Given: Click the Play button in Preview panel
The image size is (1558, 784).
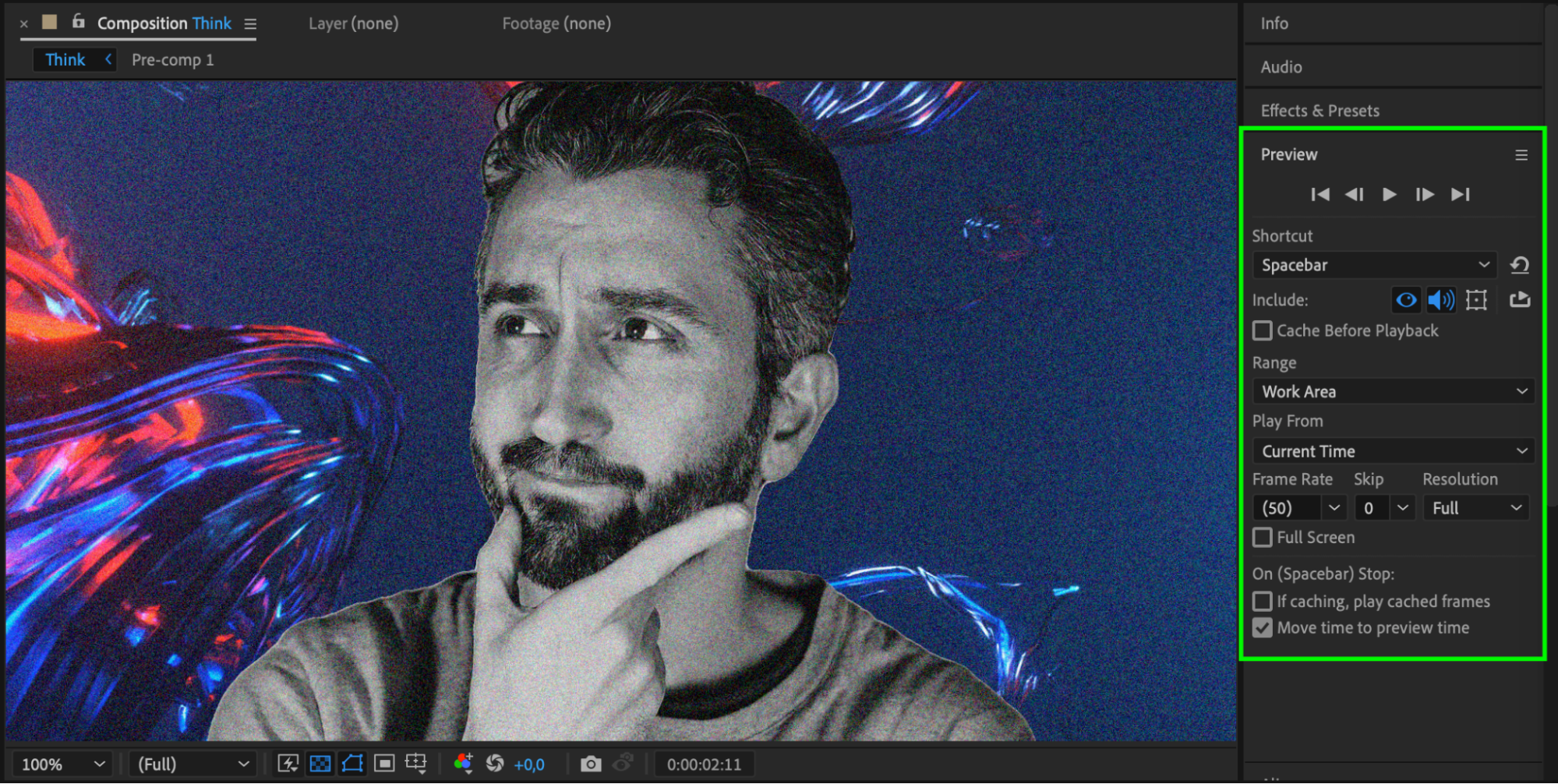Looking at the screenshot, I should pyautogui.click(x=1389, y=194).
